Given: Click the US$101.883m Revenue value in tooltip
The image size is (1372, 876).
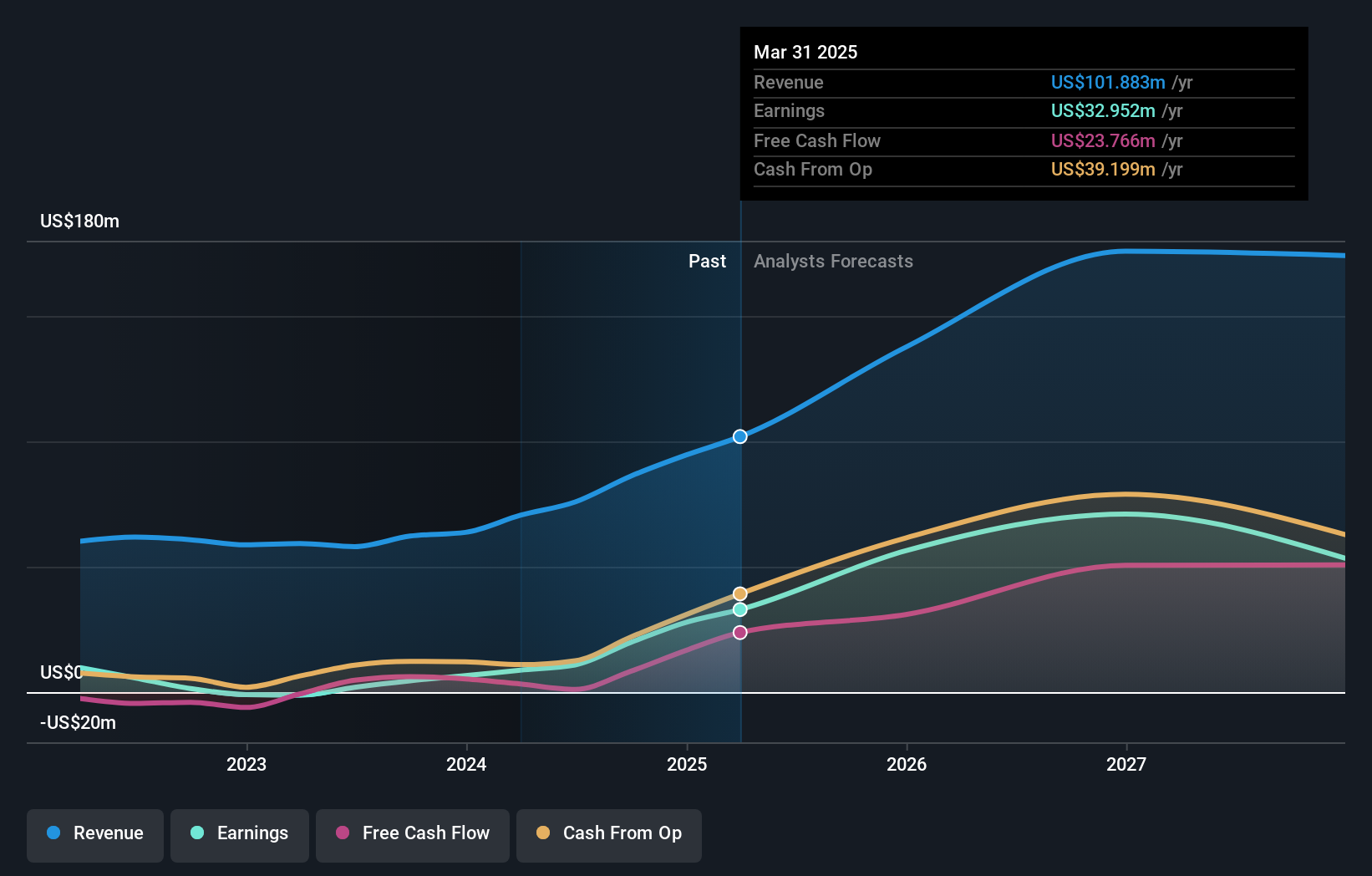Looking at the screenshot, I should [x=1109, y=82].
